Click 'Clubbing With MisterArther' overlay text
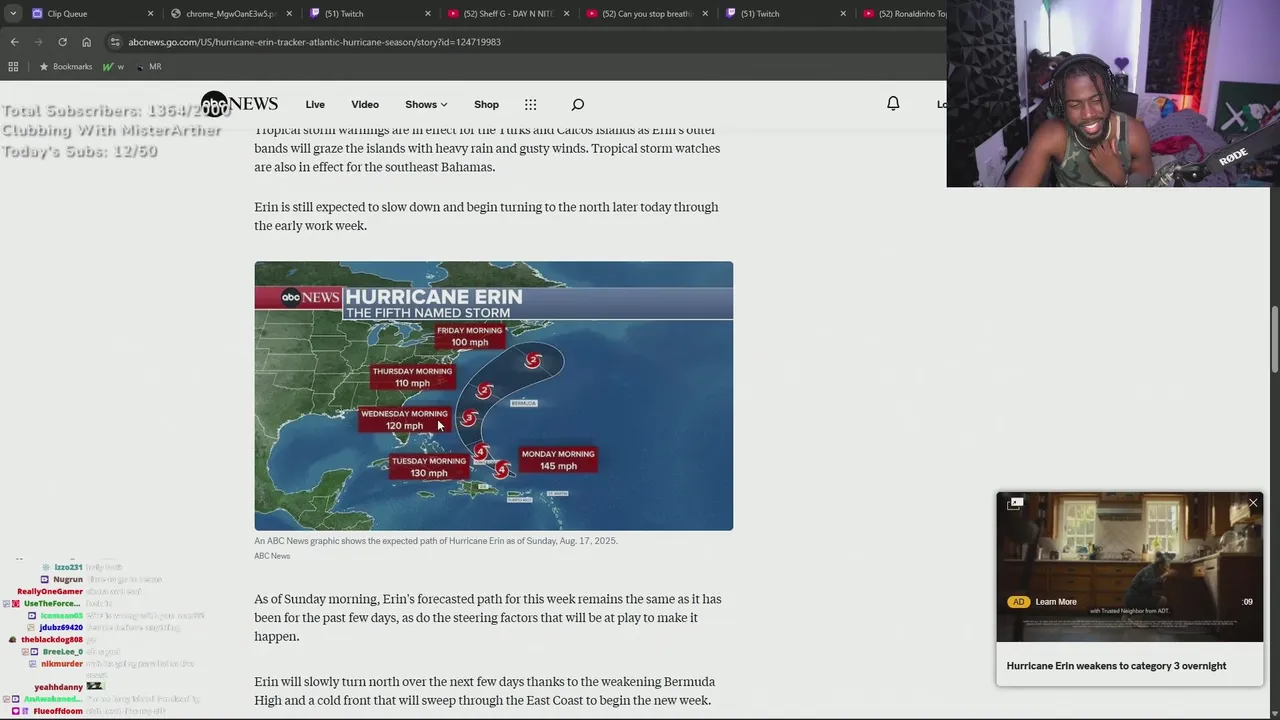Viewport: 1280px width, 720px height. tap(111, 131)
